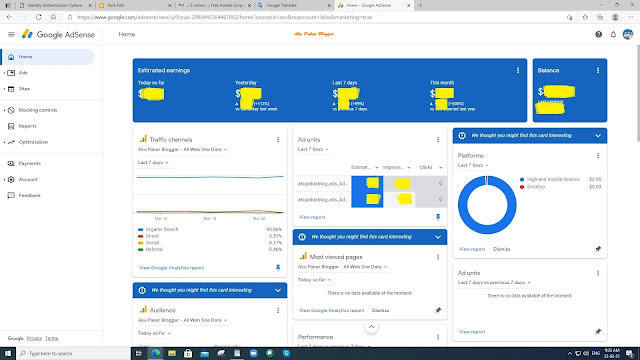Open View report in Platforms card
Image resolution: width=640 pixels, height=360 pixels.
pyautogui.click(x=472, y=249)
